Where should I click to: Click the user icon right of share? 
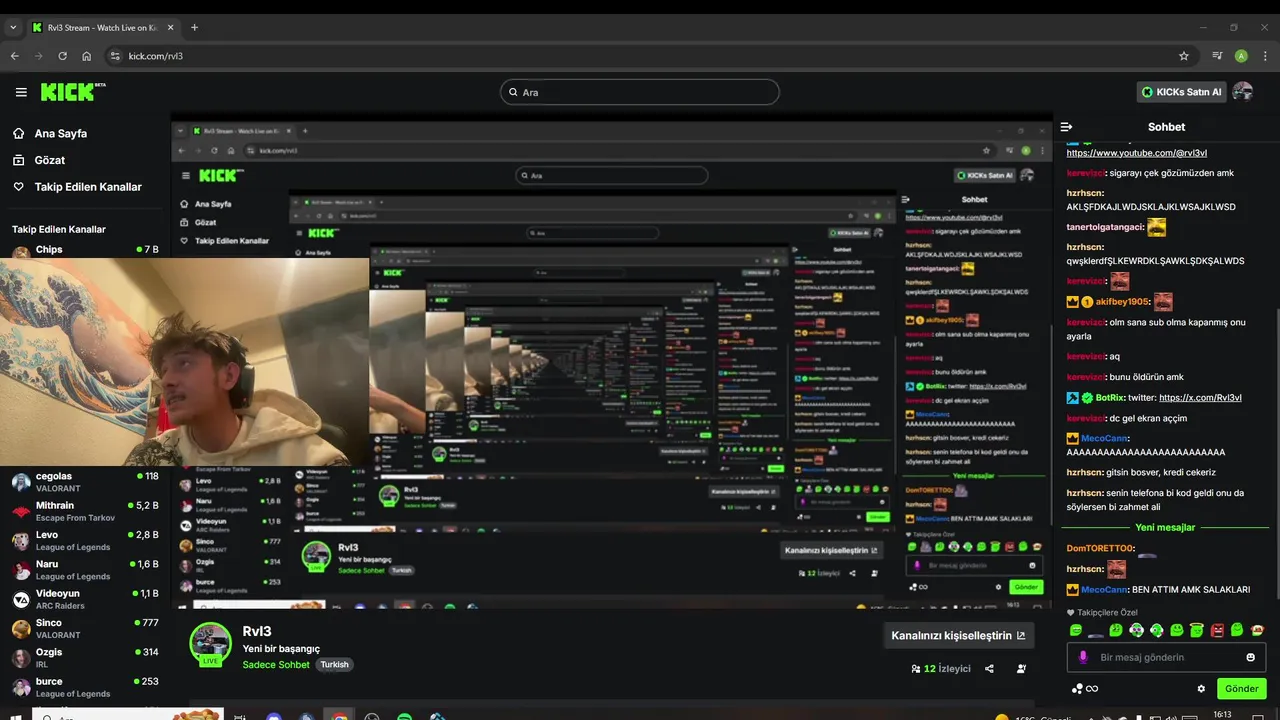[x=1021, y=669]
